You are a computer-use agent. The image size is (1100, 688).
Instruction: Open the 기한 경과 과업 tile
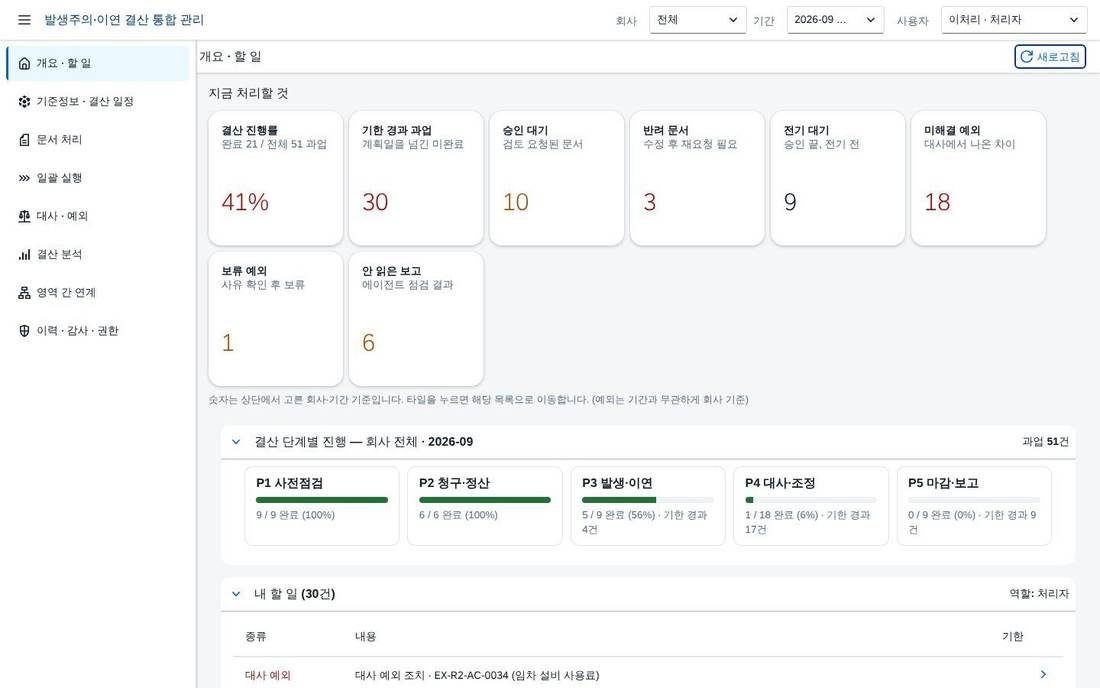click(416, 178)
